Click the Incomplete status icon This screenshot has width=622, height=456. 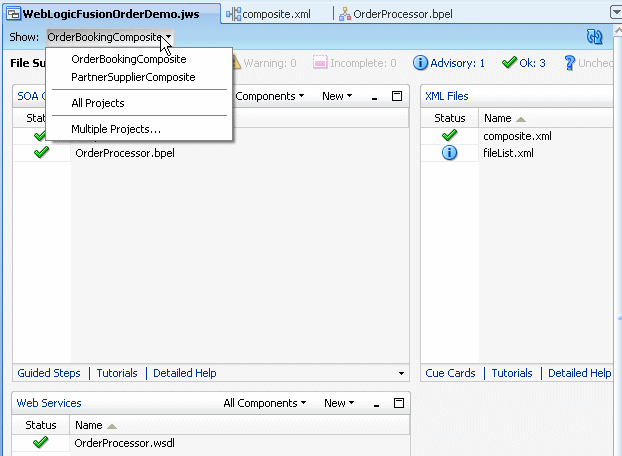(x=320, y=62)
